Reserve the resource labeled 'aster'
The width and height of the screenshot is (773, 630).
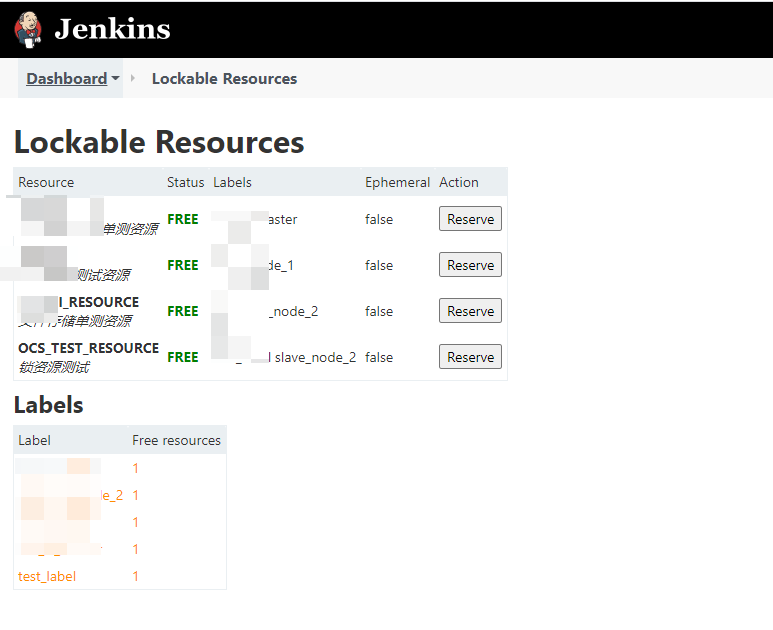(x=470, y=219)
